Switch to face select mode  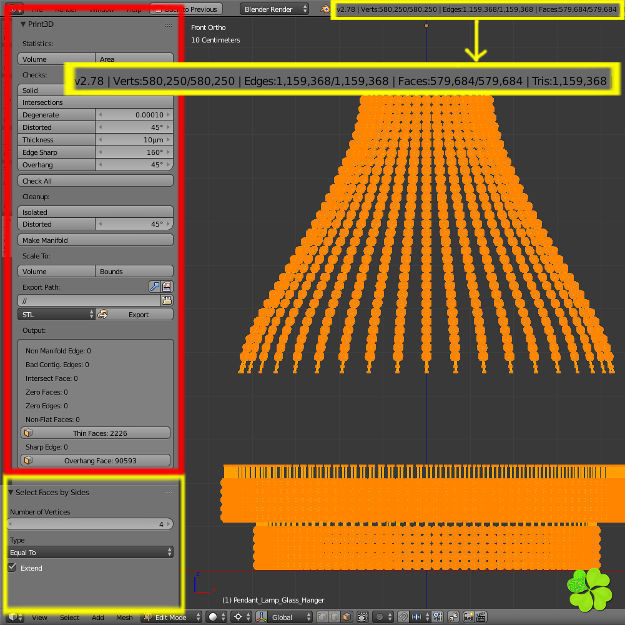click(x=346, y=617)
